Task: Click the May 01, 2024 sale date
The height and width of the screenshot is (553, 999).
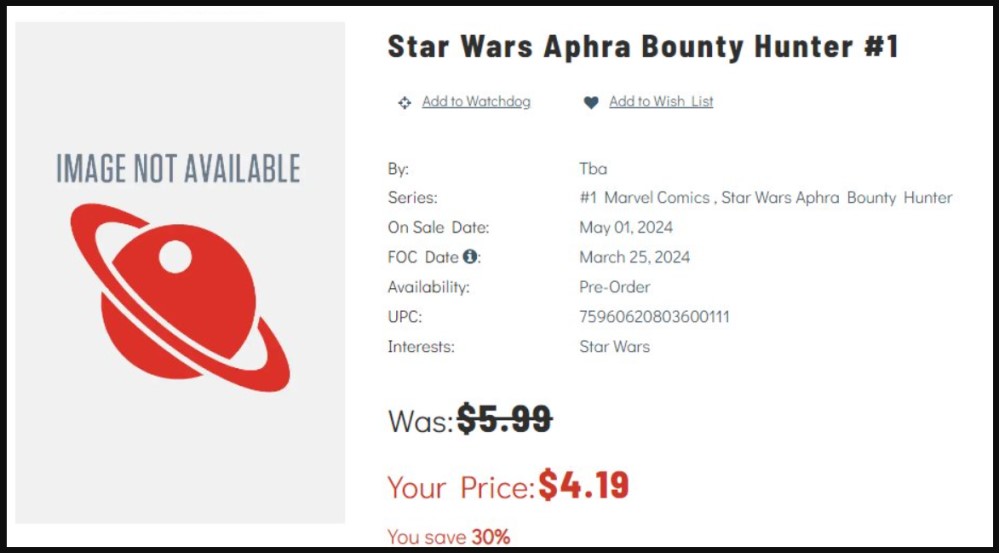Action: (x=626, y=227)
